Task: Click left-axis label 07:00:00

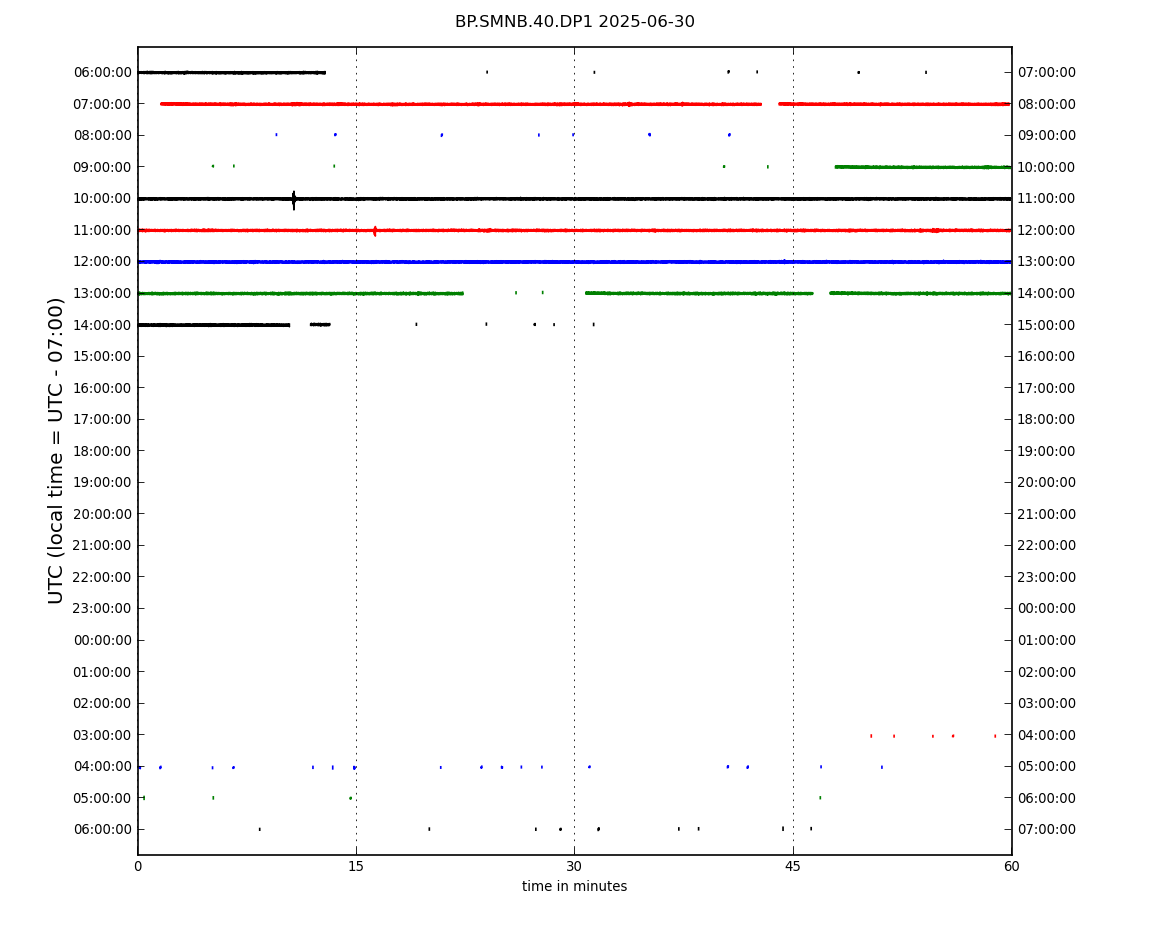Action: tap(103, 104)
